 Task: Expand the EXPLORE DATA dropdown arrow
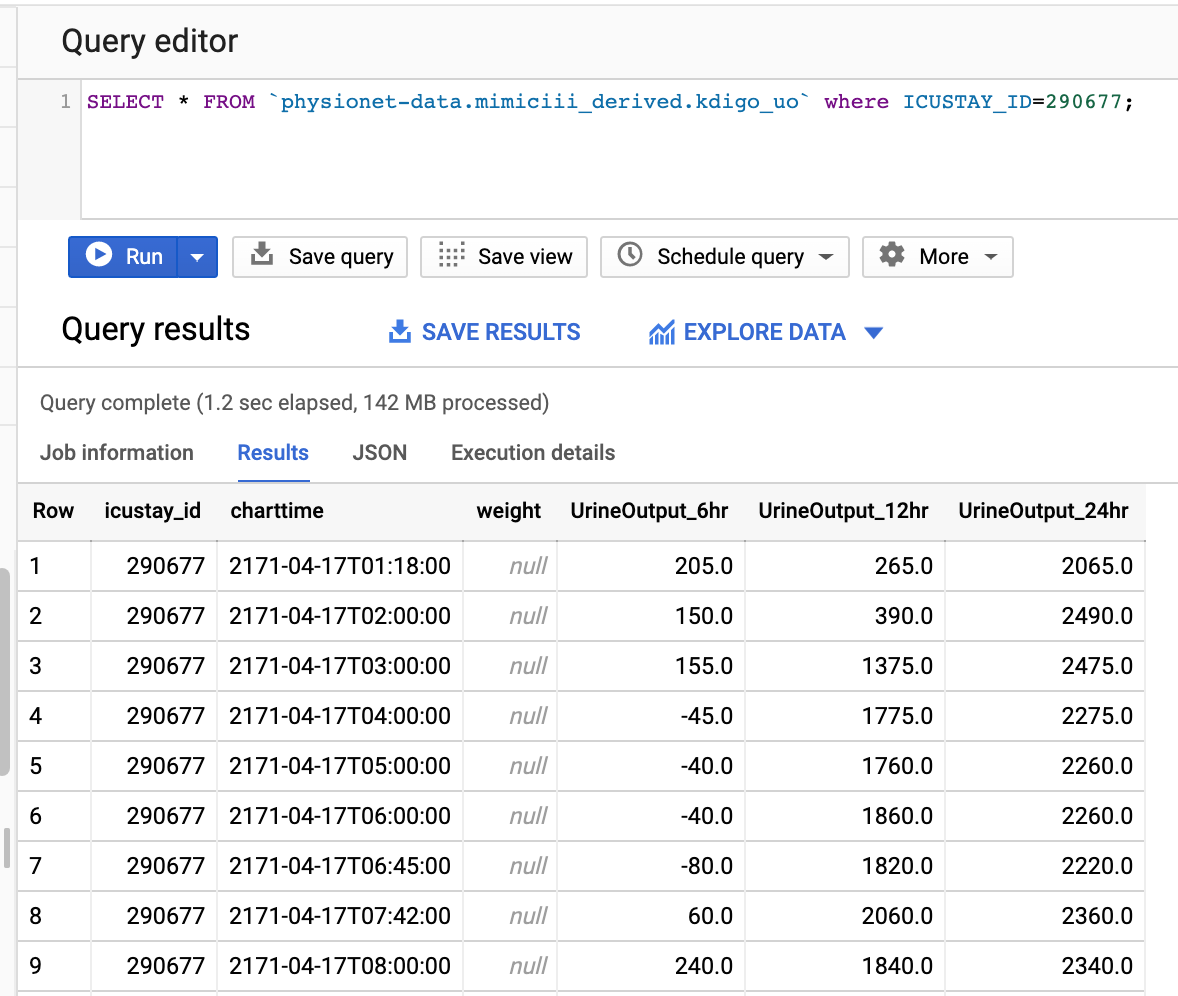click(873, 332)
